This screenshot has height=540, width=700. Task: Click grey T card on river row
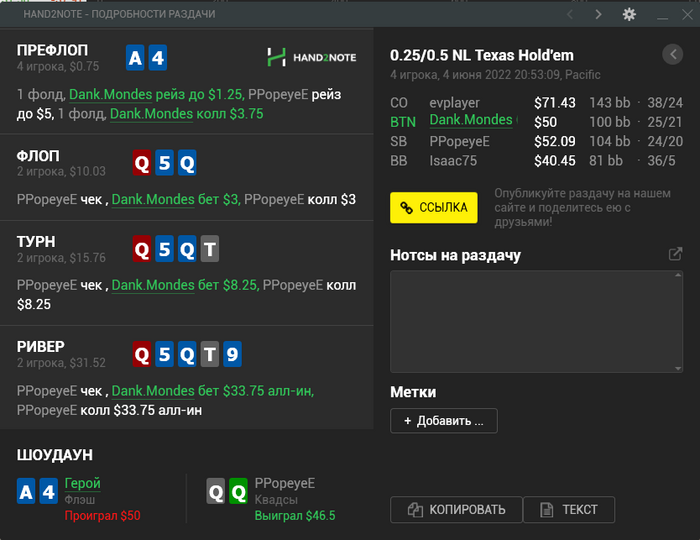click(210, 354)
